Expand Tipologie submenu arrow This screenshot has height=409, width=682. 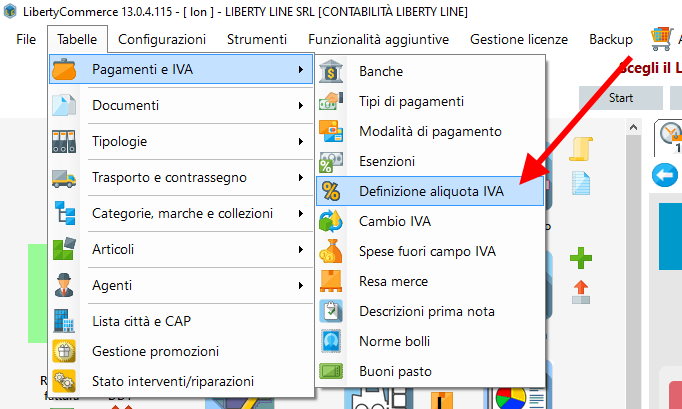point(301,141)
